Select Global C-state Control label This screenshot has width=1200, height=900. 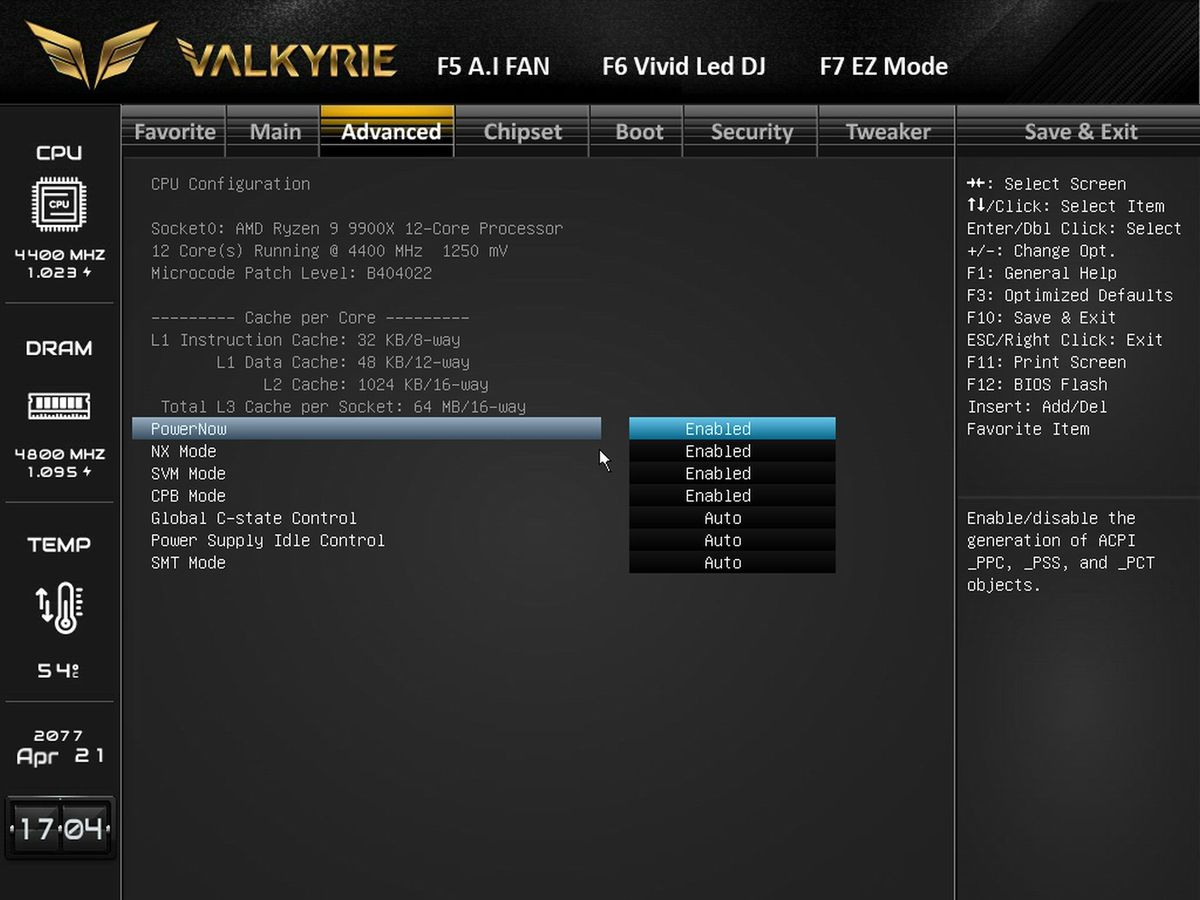click(253, 518)
